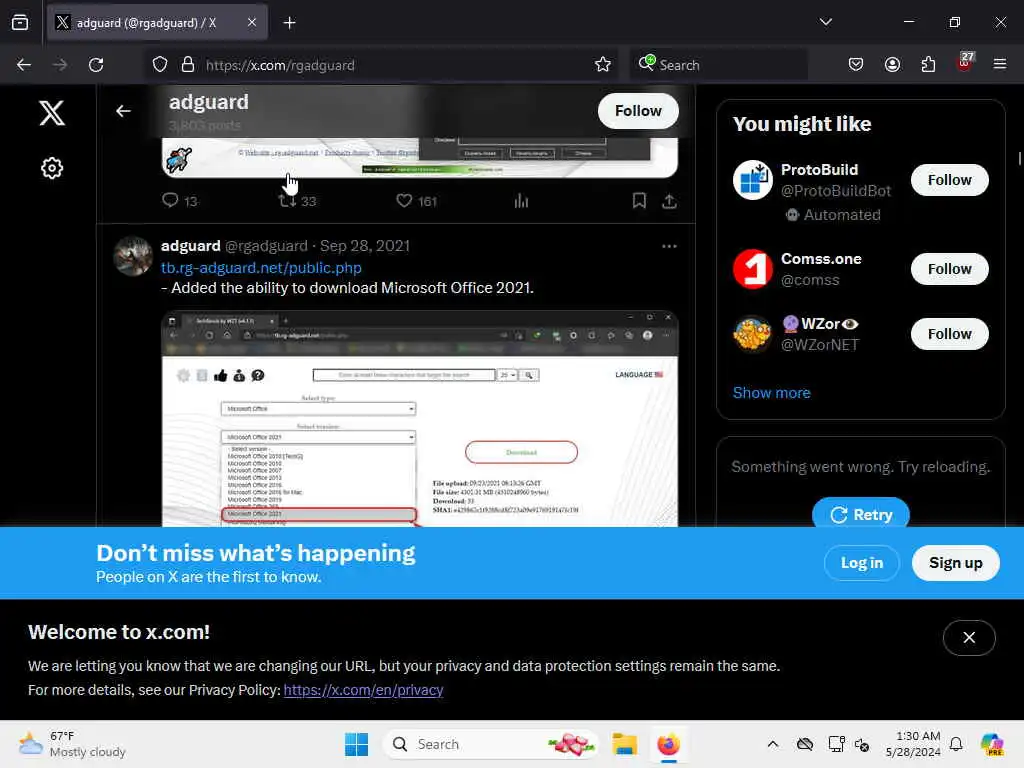Click the Sign up button
This screenshot has width=1024, height=768.
pyautogui.click(x=955, y=563)
